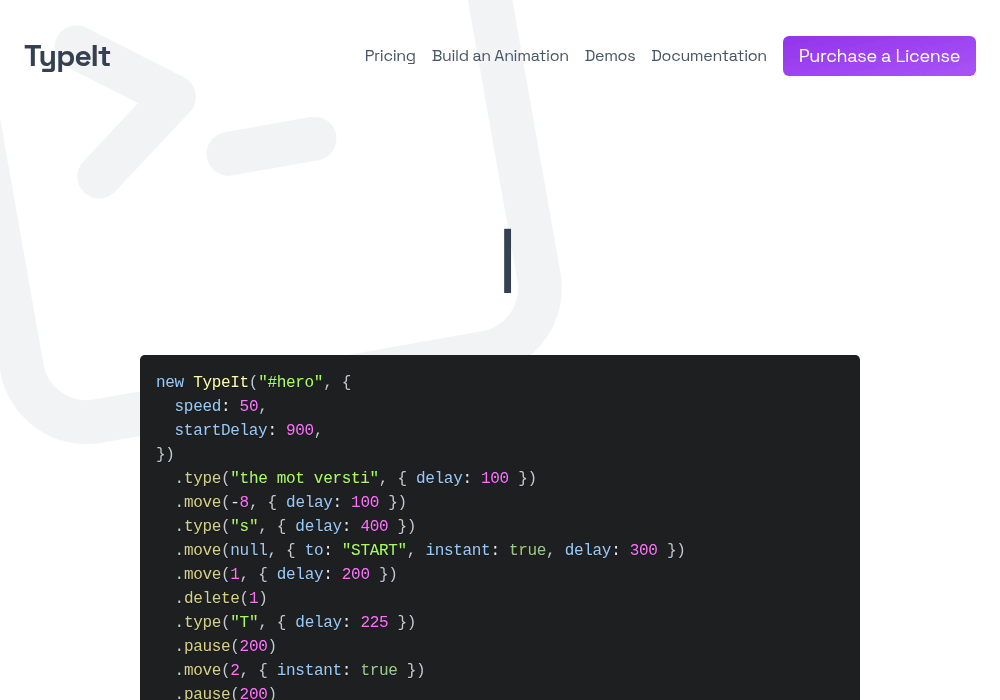1000x700 pixels.
Task: Click the '.type("s"' code line
Action: pos(295,526)
